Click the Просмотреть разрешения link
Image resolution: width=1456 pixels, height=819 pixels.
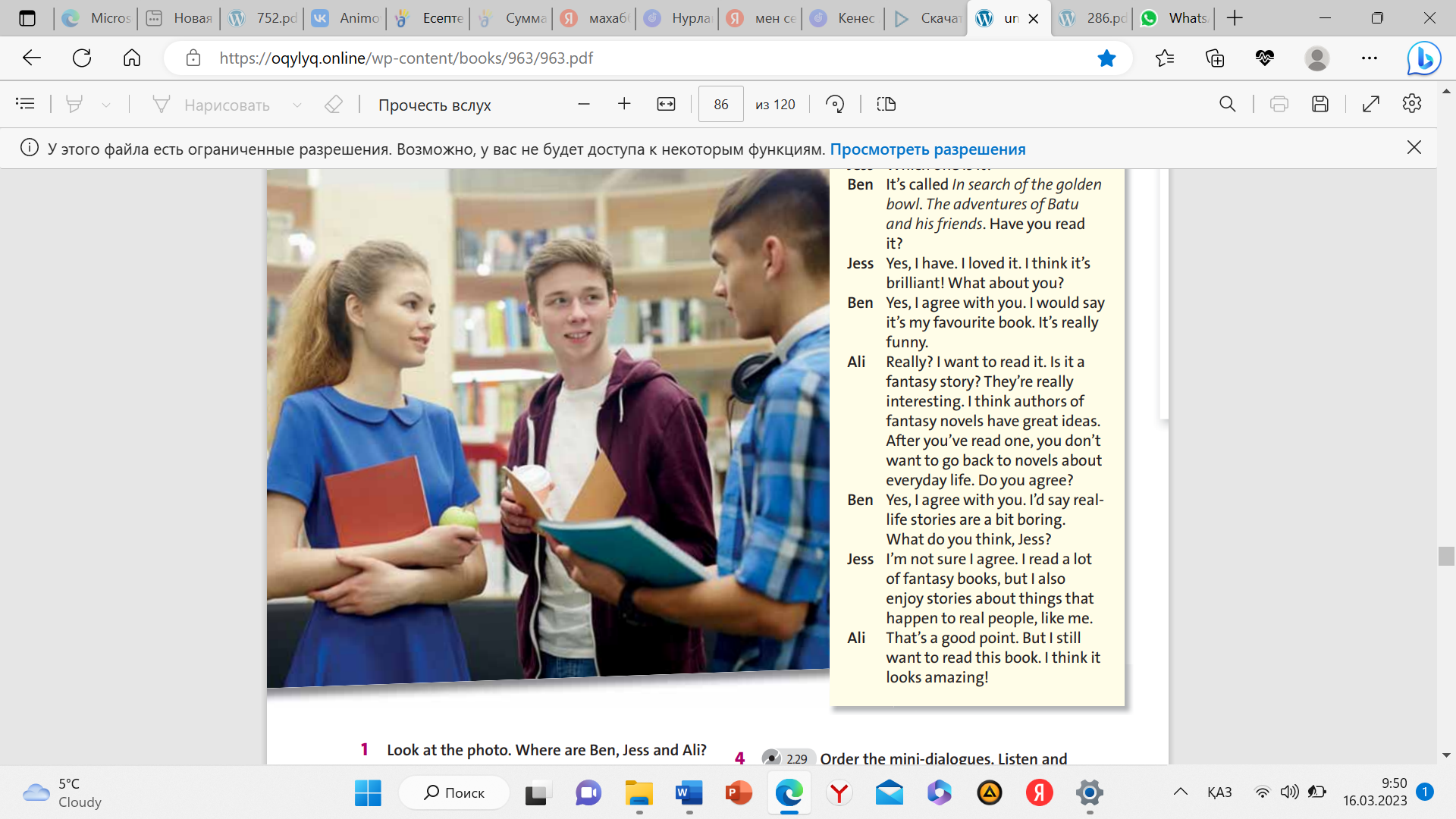point(927,149)
